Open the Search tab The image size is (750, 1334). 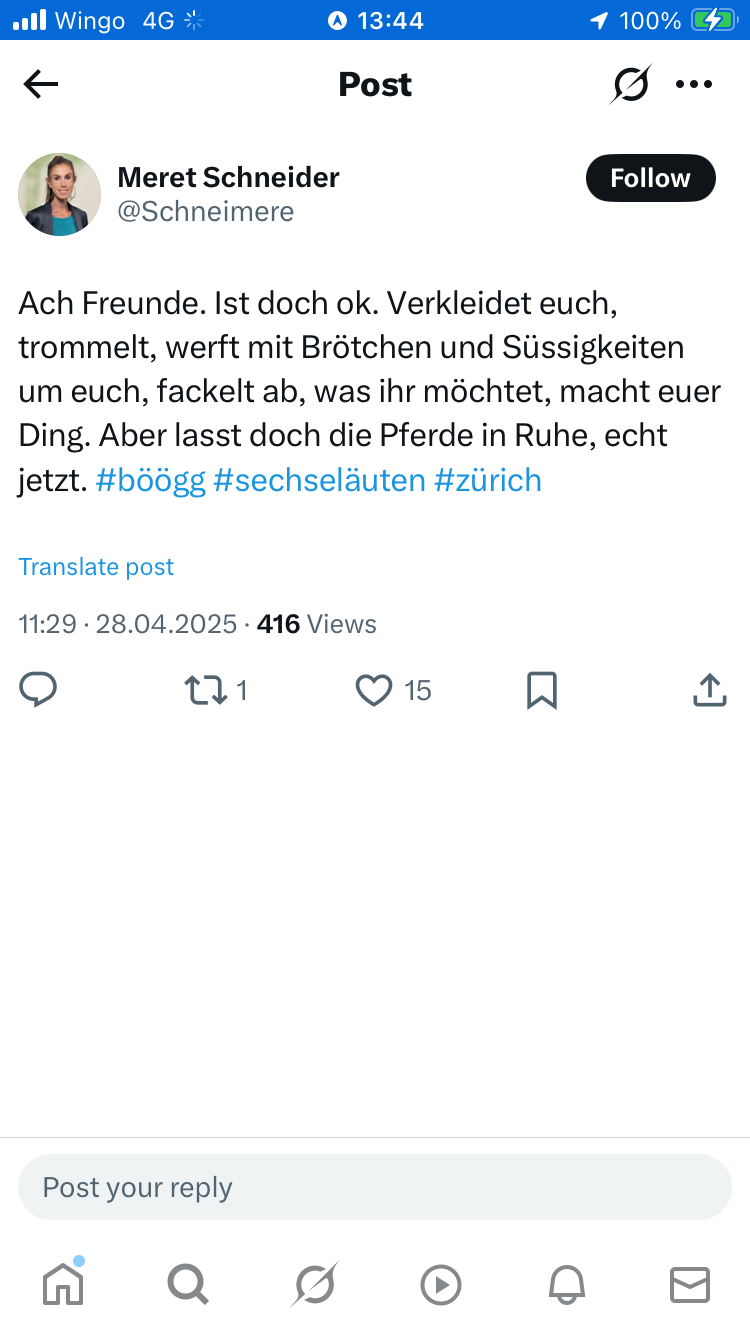point(188,1284)
